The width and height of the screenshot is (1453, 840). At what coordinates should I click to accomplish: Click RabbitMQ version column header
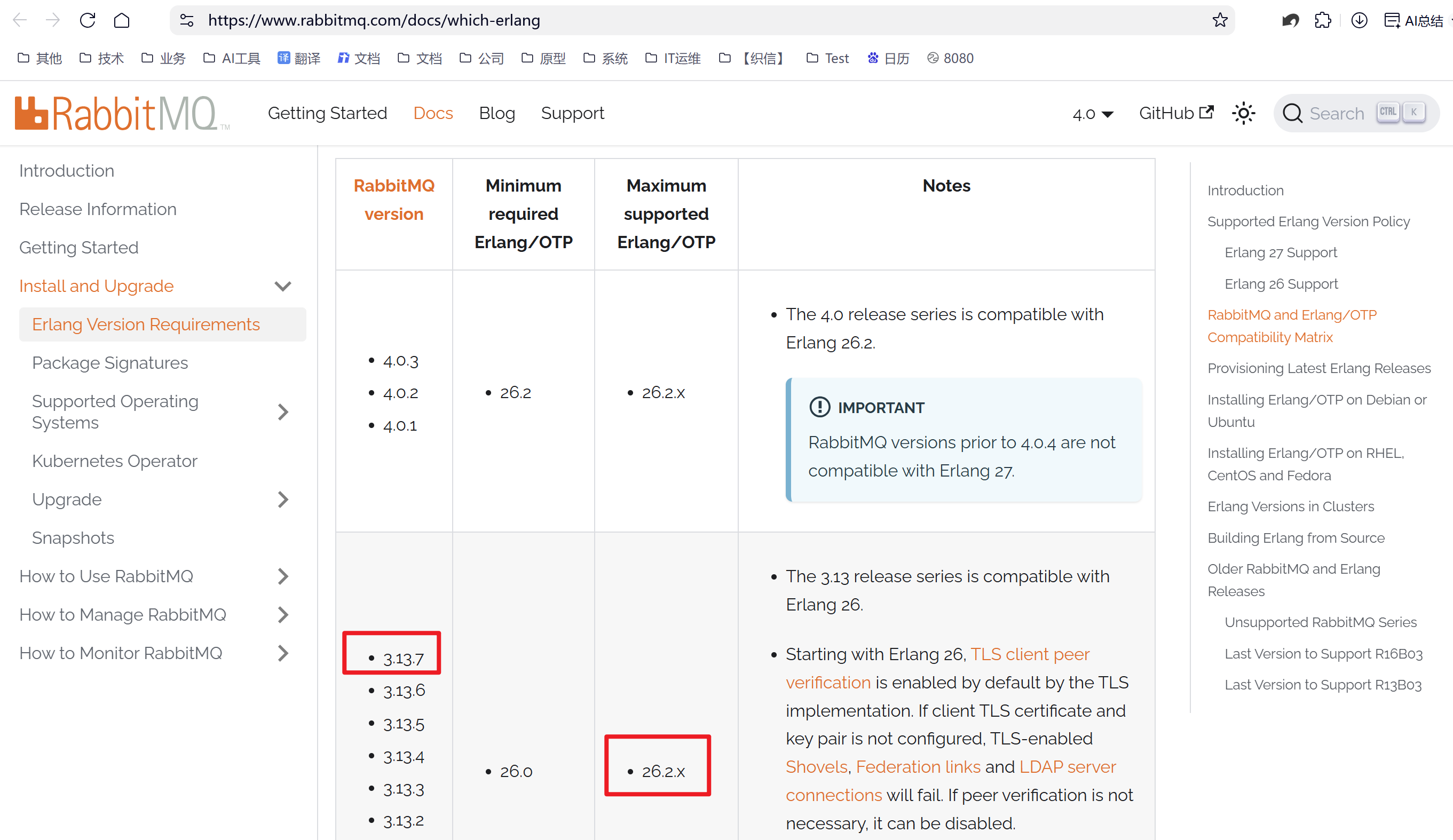coord(394,200)
